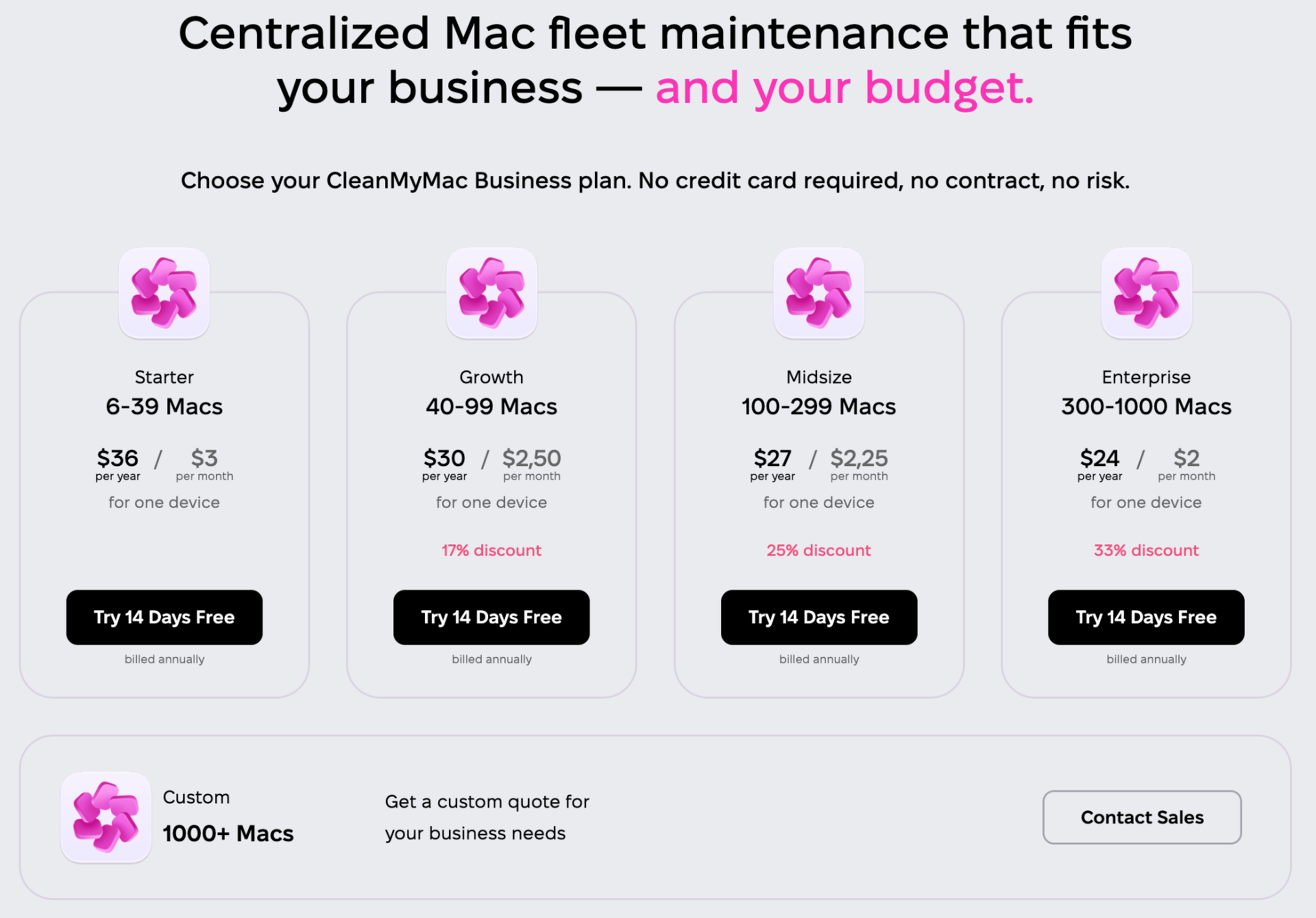Click the 25% discount label
The width and height of the screenshot is (1316, 918).
coord(818,551)
